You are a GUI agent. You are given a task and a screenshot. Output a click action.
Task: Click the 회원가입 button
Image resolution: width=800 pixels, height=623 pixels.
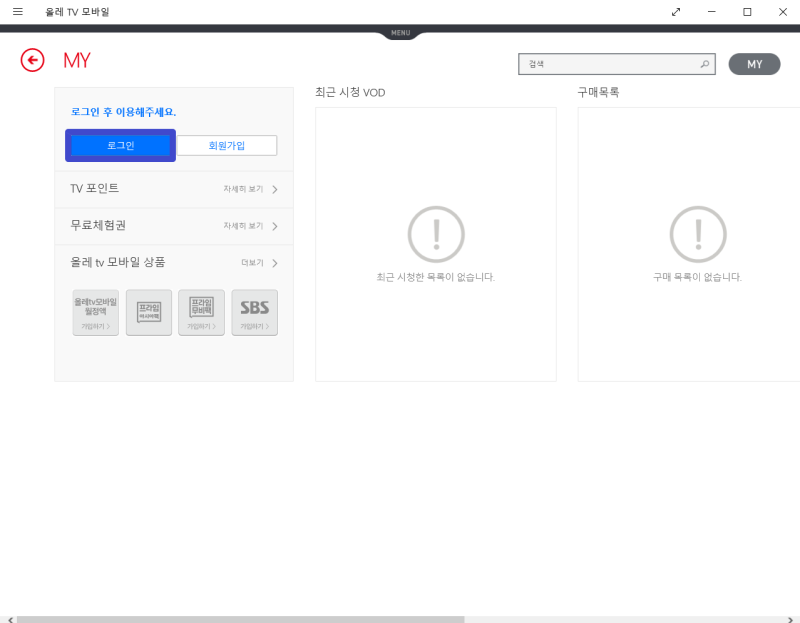pyautogui.click(x=228, y=145)
